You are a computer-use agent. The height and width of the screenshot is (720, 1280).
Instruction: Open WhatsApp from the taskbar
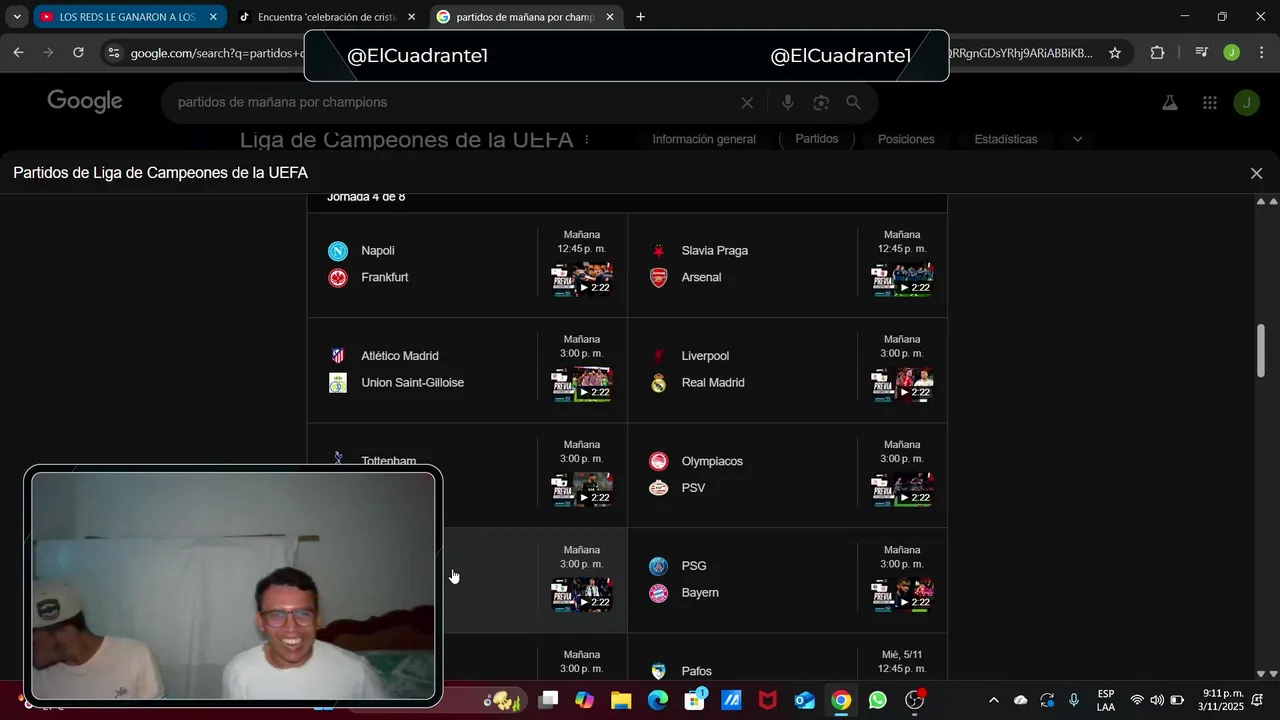[878, 700]
